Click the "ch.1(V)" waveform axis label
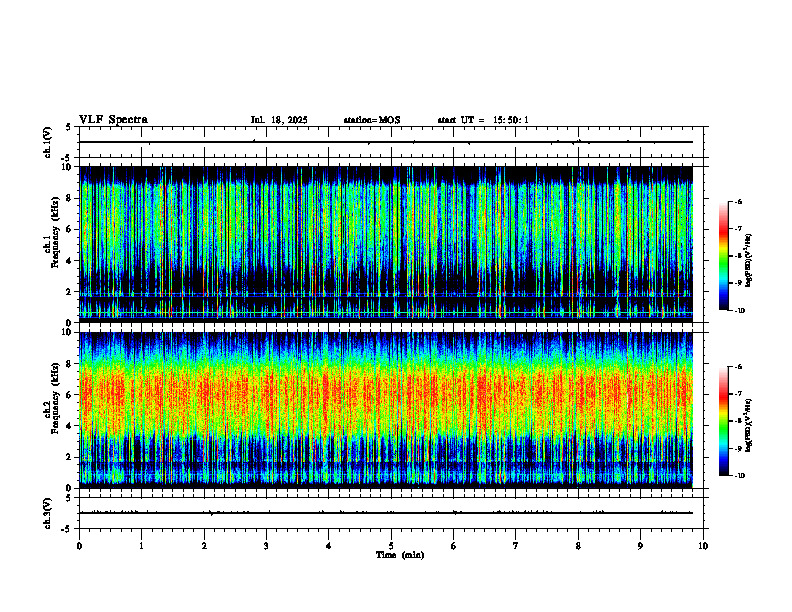Image resolution: width=792 pixels, height=612 pixels. click(x=48, y=142)
